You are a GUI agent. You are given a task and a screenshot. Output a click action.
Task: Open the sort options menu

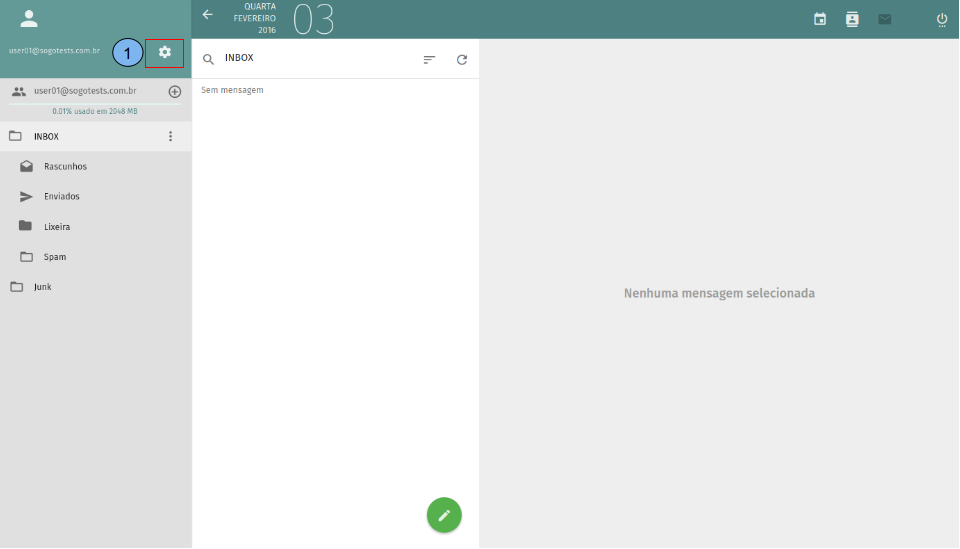[x=429, y=59]
